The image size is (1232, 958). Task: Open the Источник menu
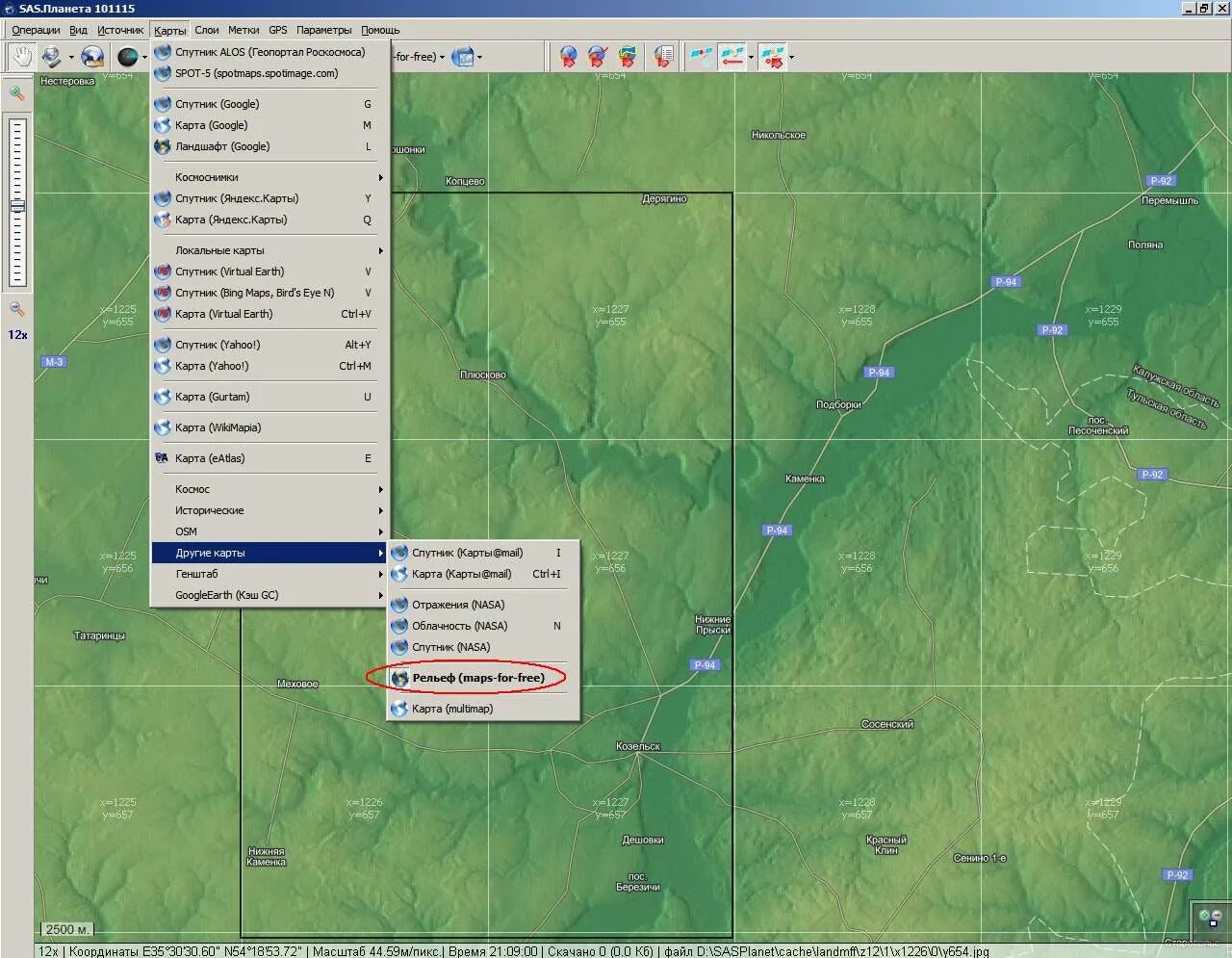pos(120,30)
